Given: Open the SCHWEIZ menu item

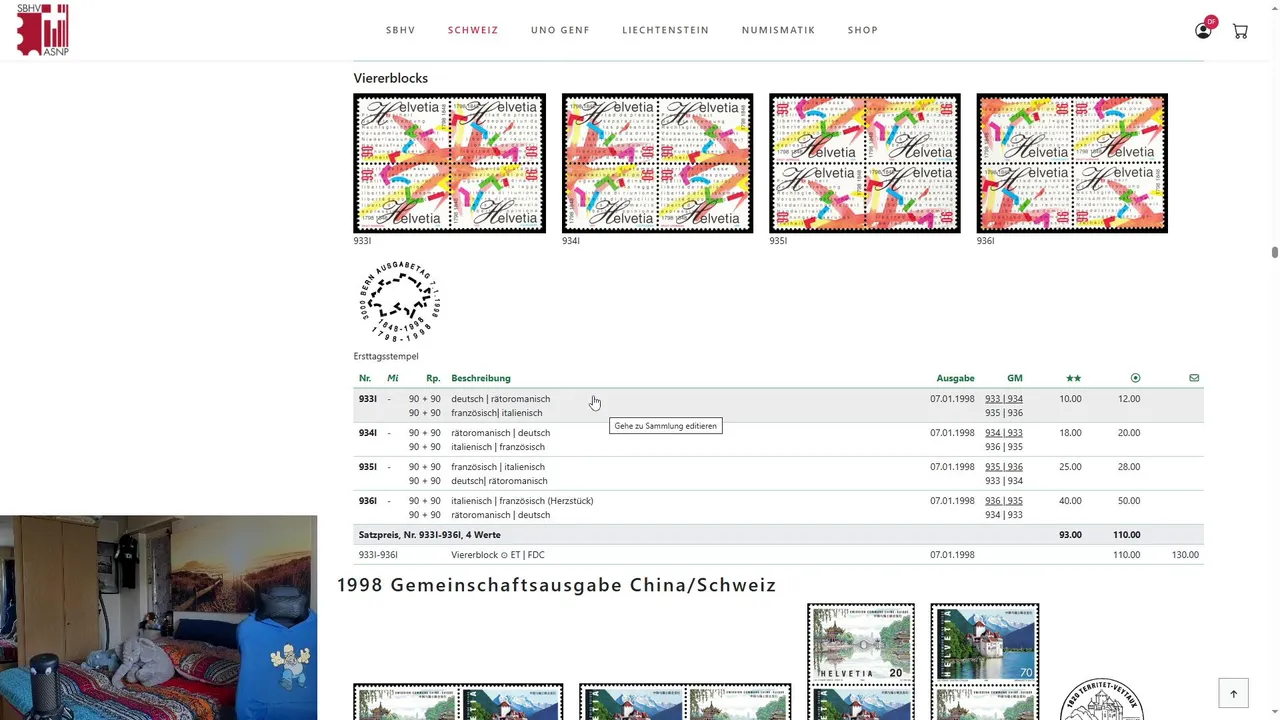Looking at the screenshot, I should coord(473,30).
